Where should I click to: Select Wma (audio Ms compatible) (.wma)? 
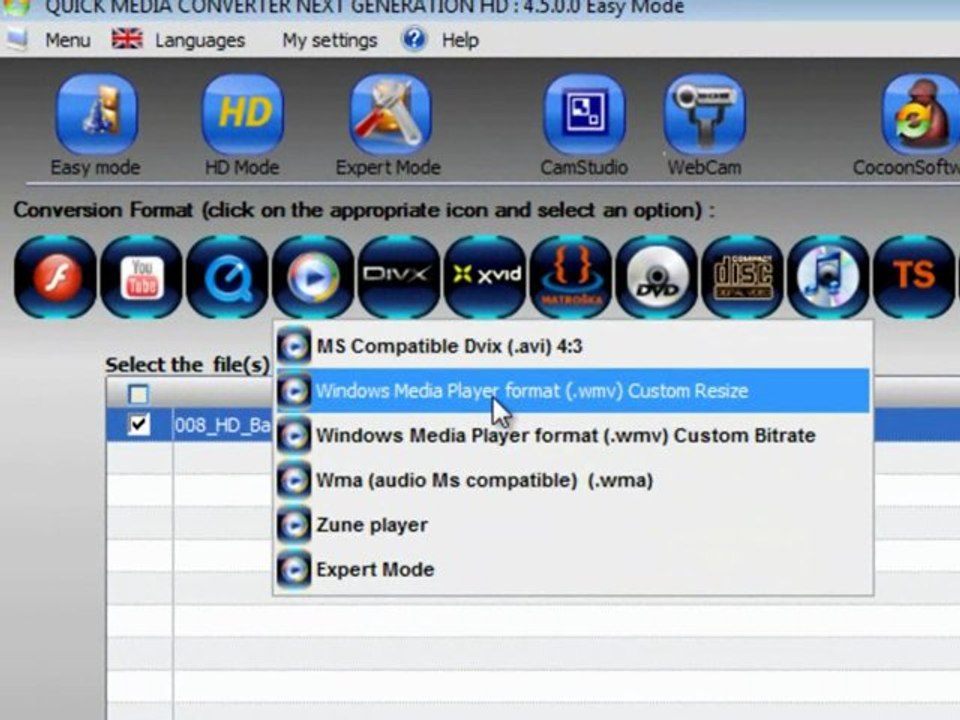click(572, 480)
